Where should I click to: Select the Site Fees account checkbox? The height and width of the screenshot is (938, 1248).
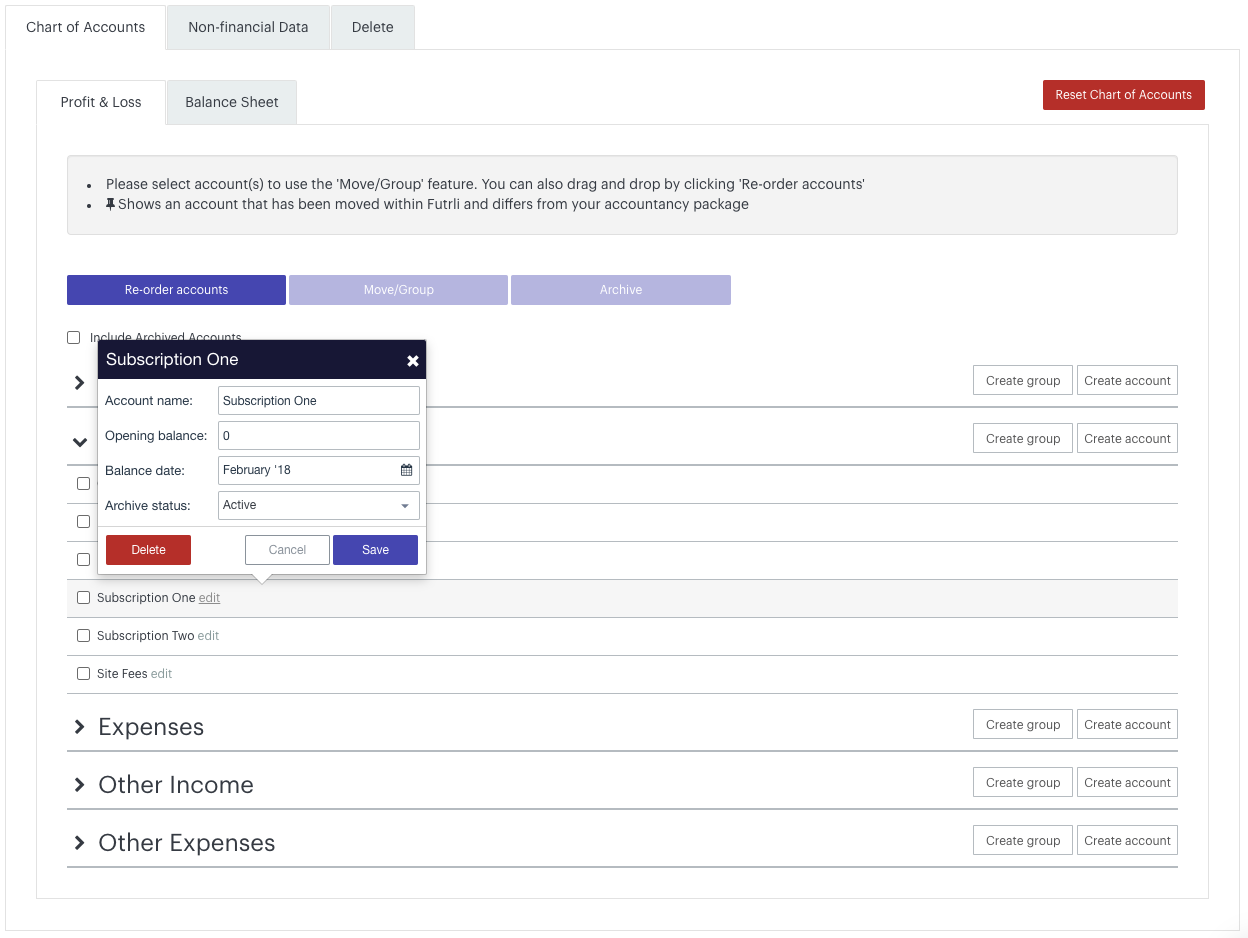pyautogui.click(x=84, y=674)
